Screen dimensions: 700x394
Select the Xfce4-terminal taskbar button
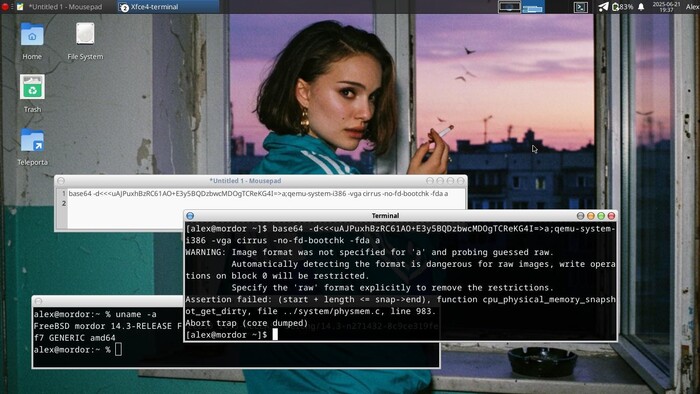(x=167, y=7)
